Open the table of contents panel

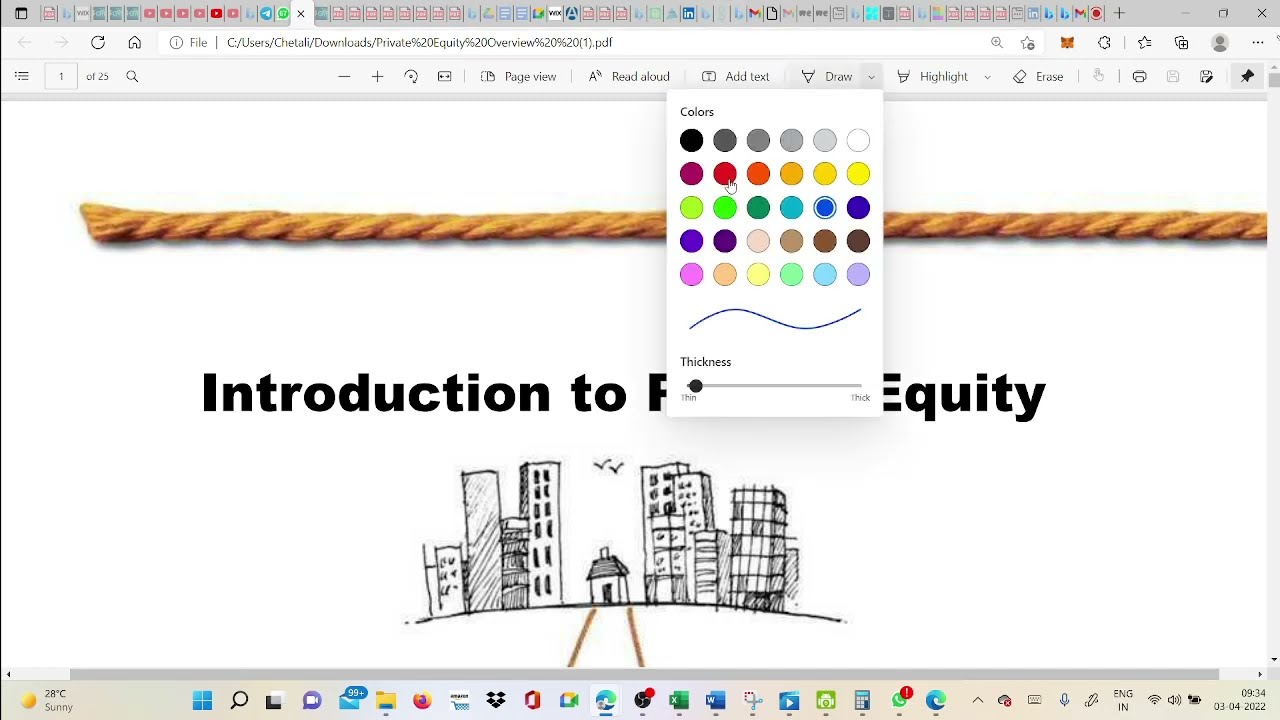pyautogui.click(x=22, y=76)
